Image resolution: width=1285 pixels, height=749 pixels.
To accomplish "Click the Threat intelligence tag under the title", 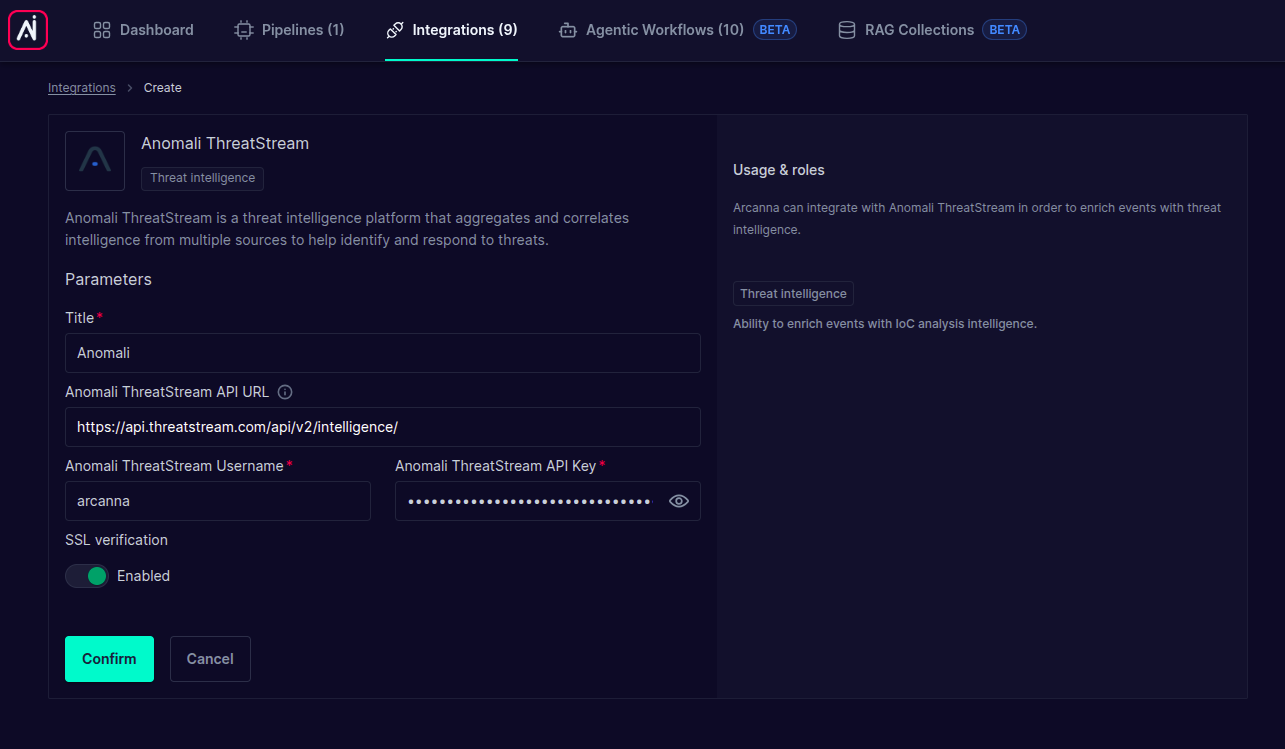I will click(x=202, y=178).
